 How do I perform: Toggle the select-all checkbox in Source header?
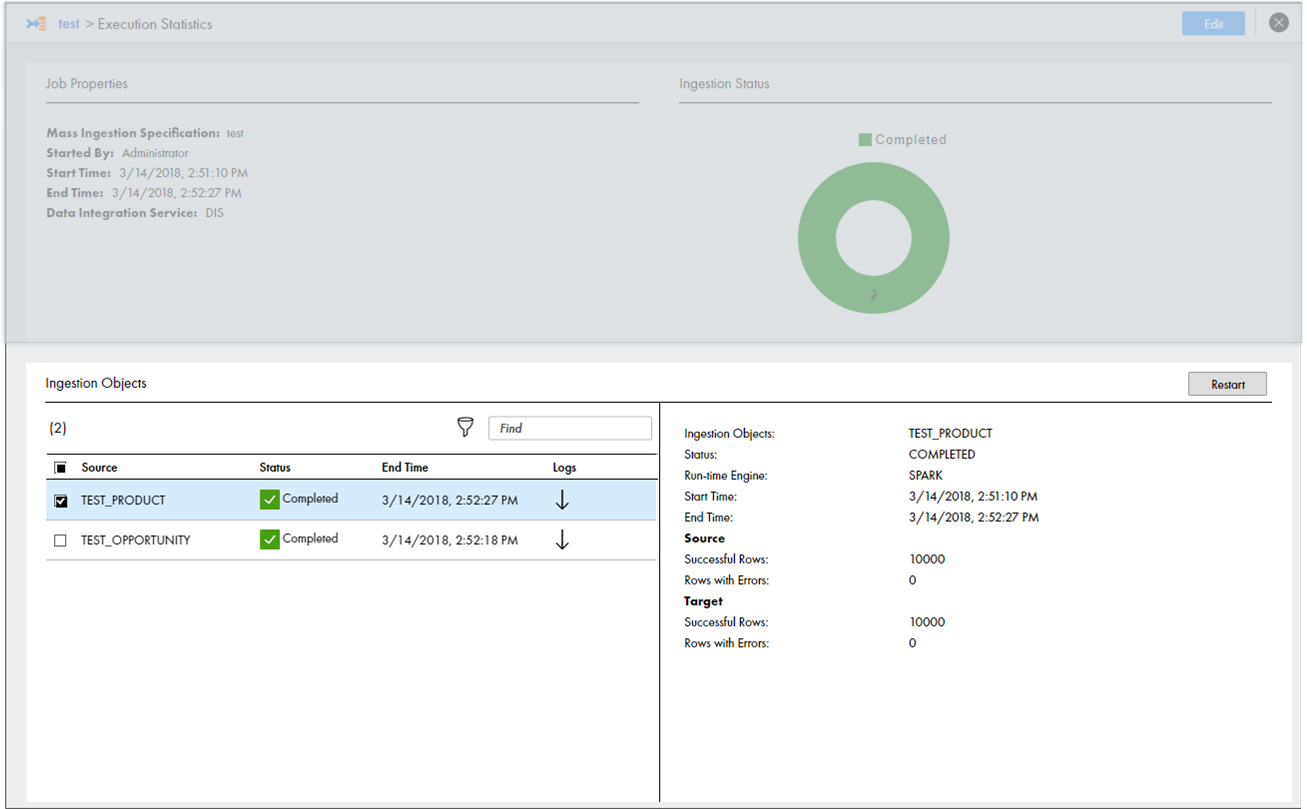61,468
